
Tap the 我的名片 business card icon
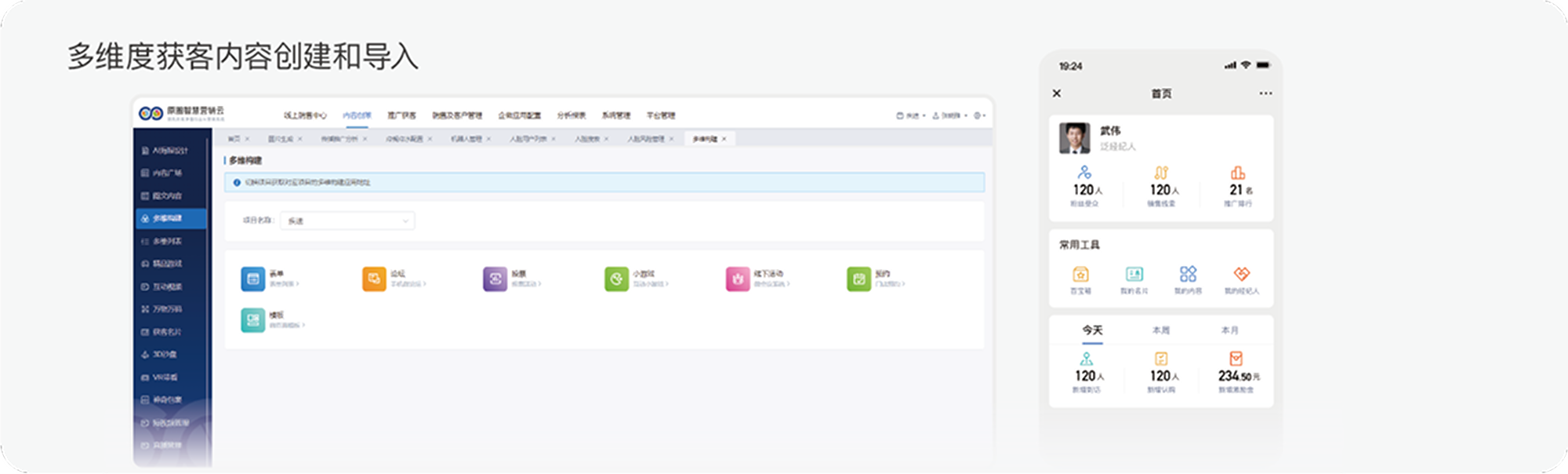[1134, 275]
